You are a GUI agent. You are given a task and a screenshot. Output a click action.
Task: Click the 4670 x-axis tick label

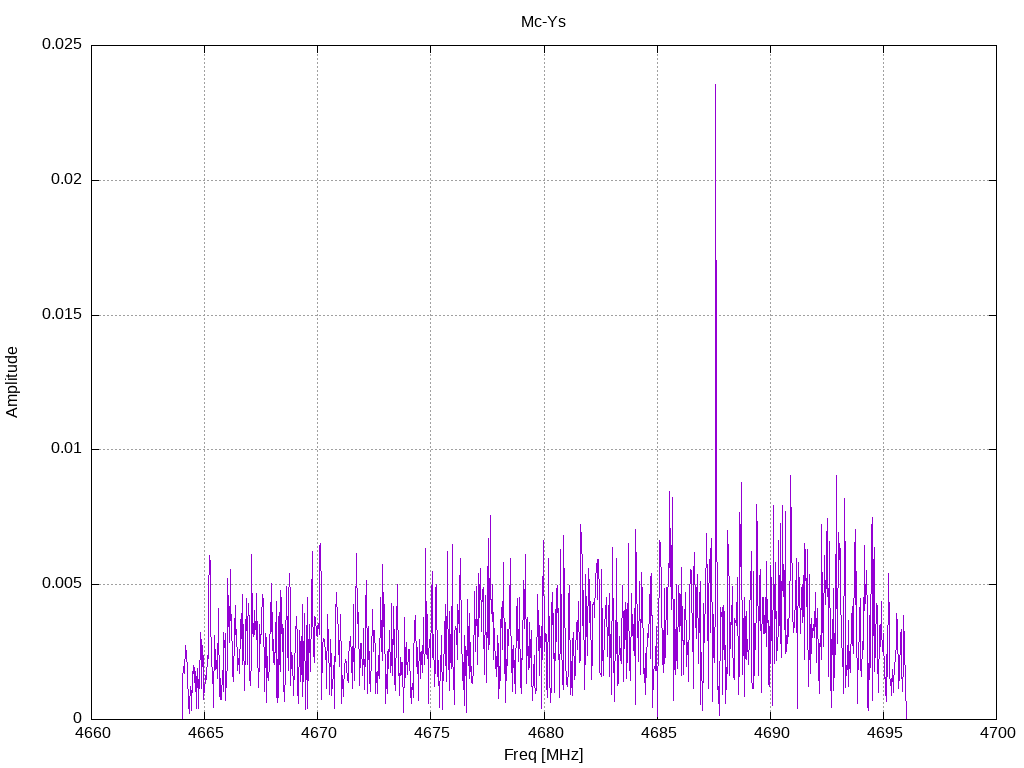[318, 733]
